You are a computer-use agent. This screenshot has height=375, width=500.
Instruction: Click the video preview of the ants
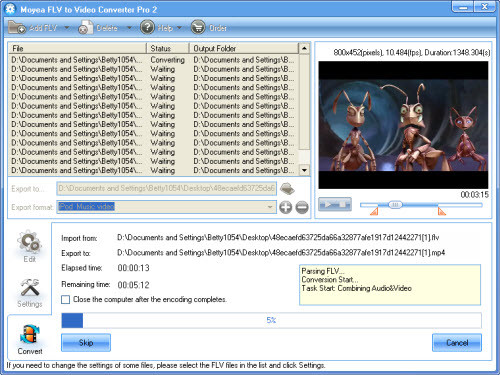click(x=403, y=125)
